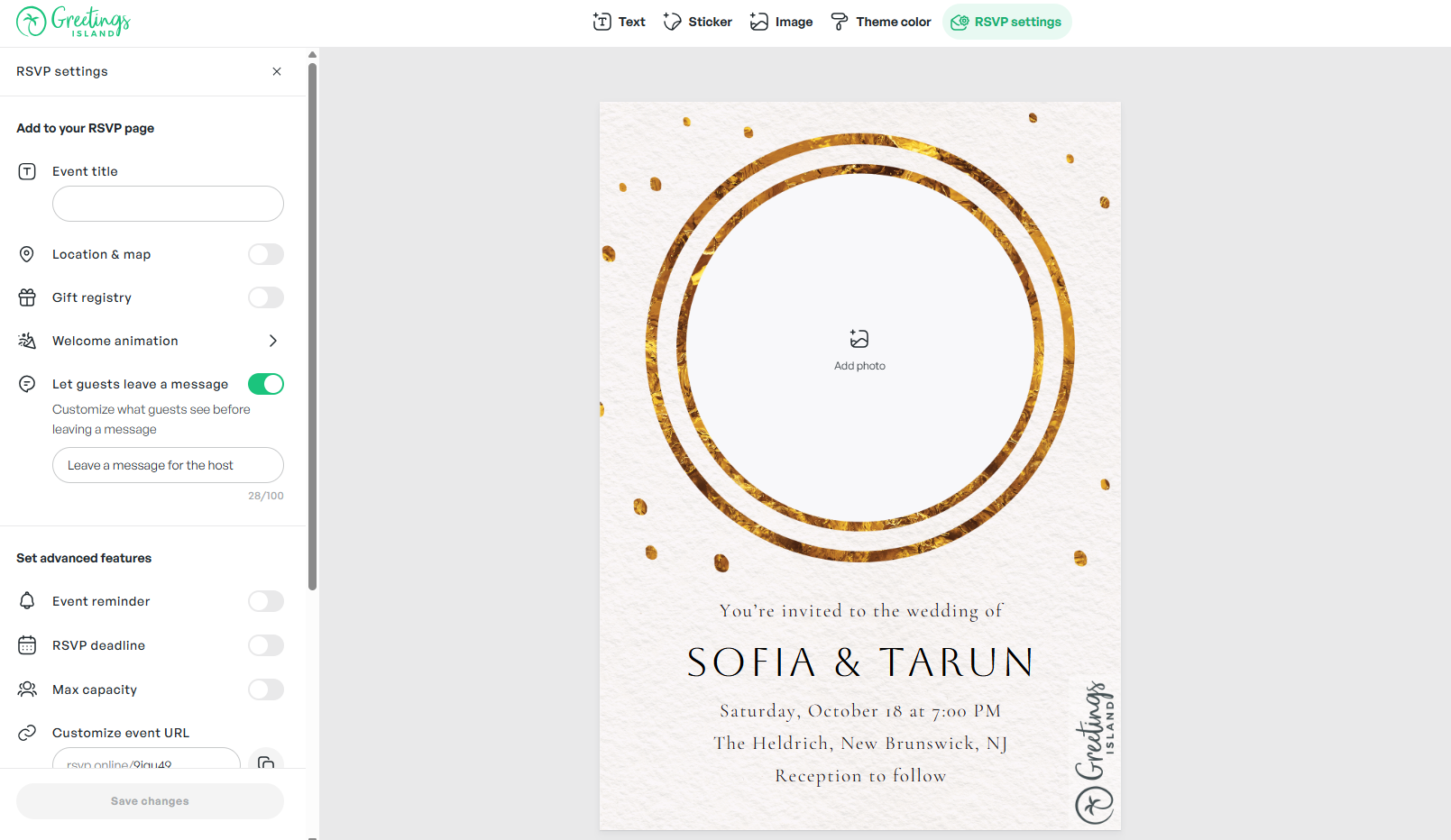Click the Save changes button
This screenshot has width=1451, height=840.
(x=149, y=800)
